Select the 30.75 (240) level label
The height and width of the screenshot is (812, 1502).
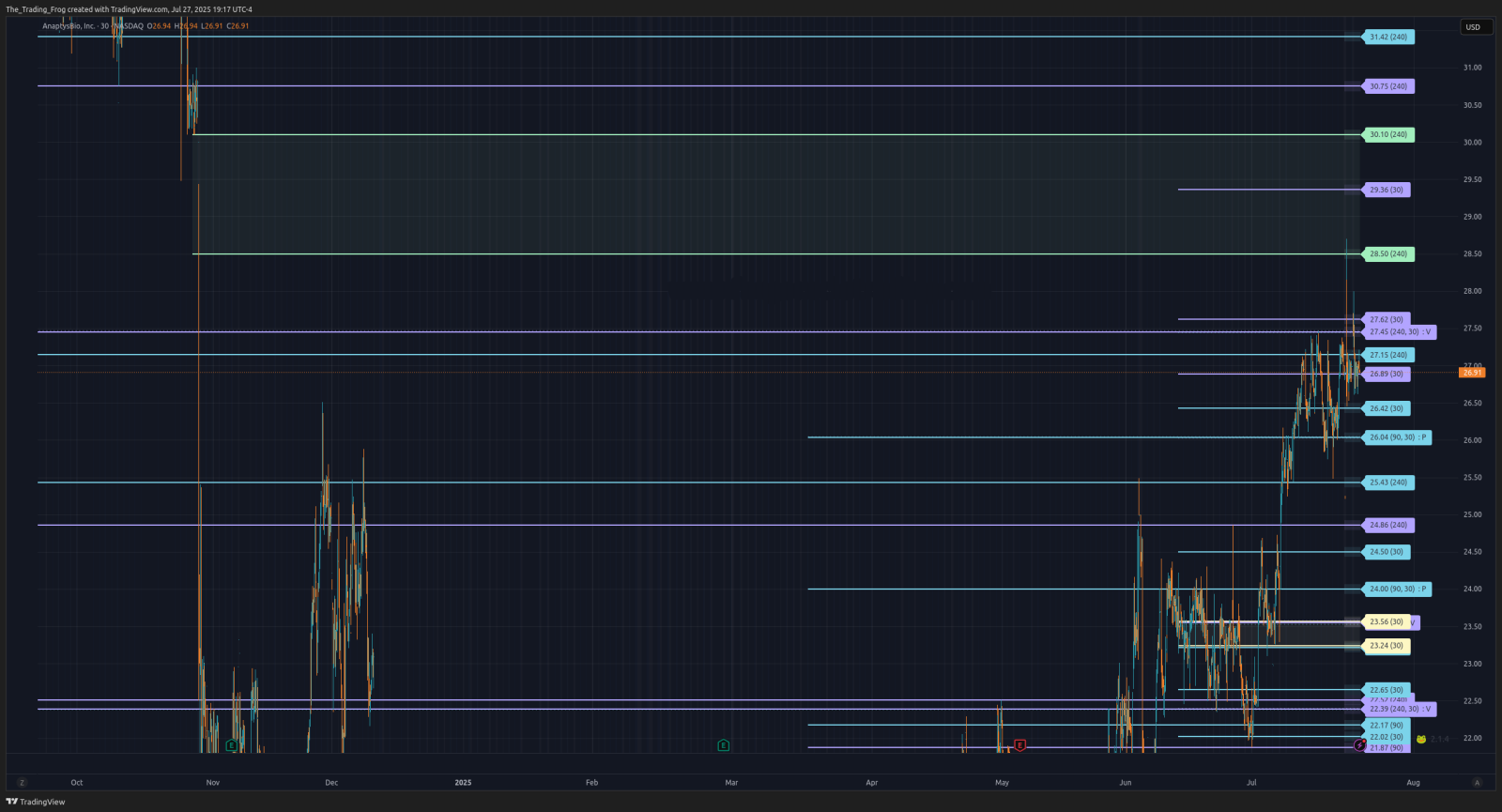coord(1387,86)
